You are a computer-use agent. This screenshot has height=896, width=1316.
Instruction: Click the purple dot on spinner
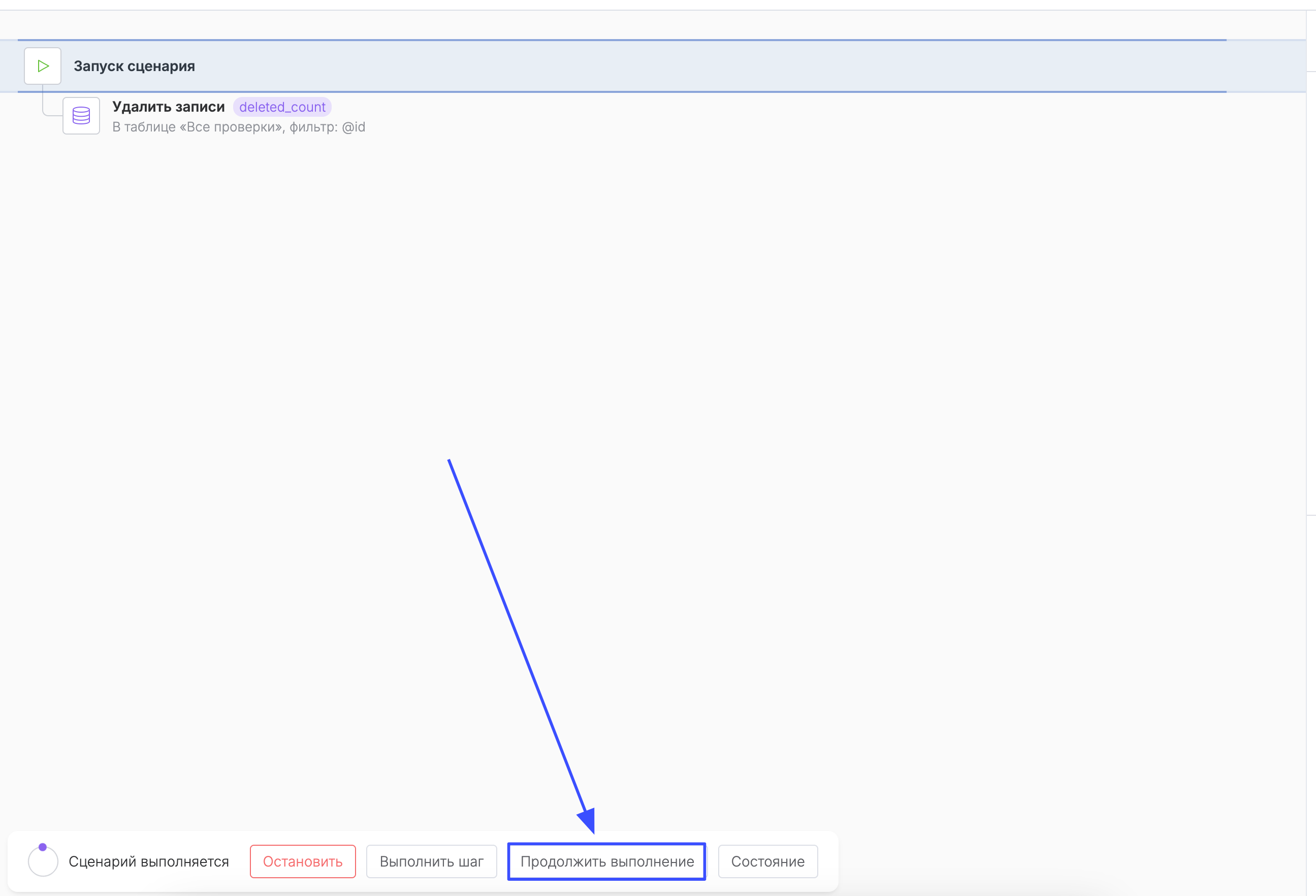pos(43,847)
